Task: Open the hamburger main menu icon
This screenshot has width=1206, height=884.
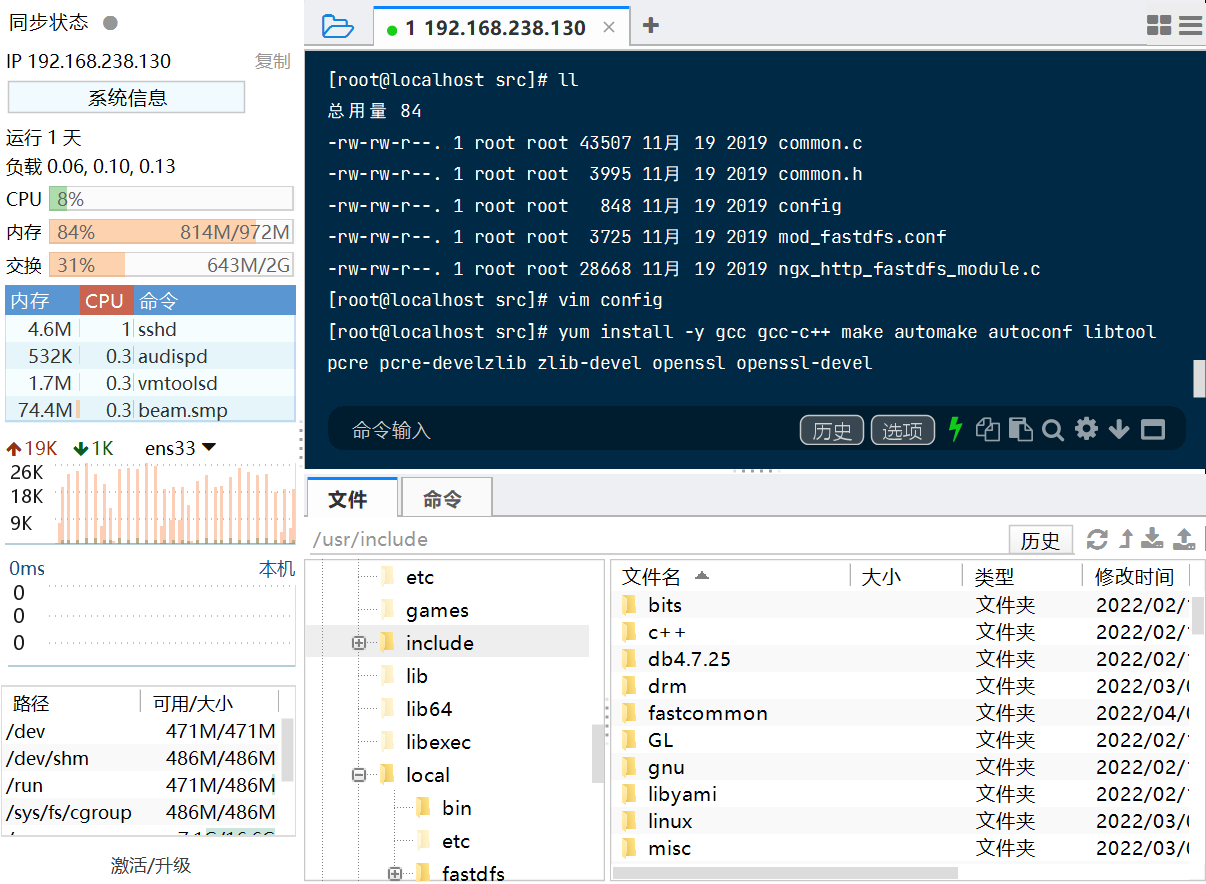Action: tap(1190, 26)
